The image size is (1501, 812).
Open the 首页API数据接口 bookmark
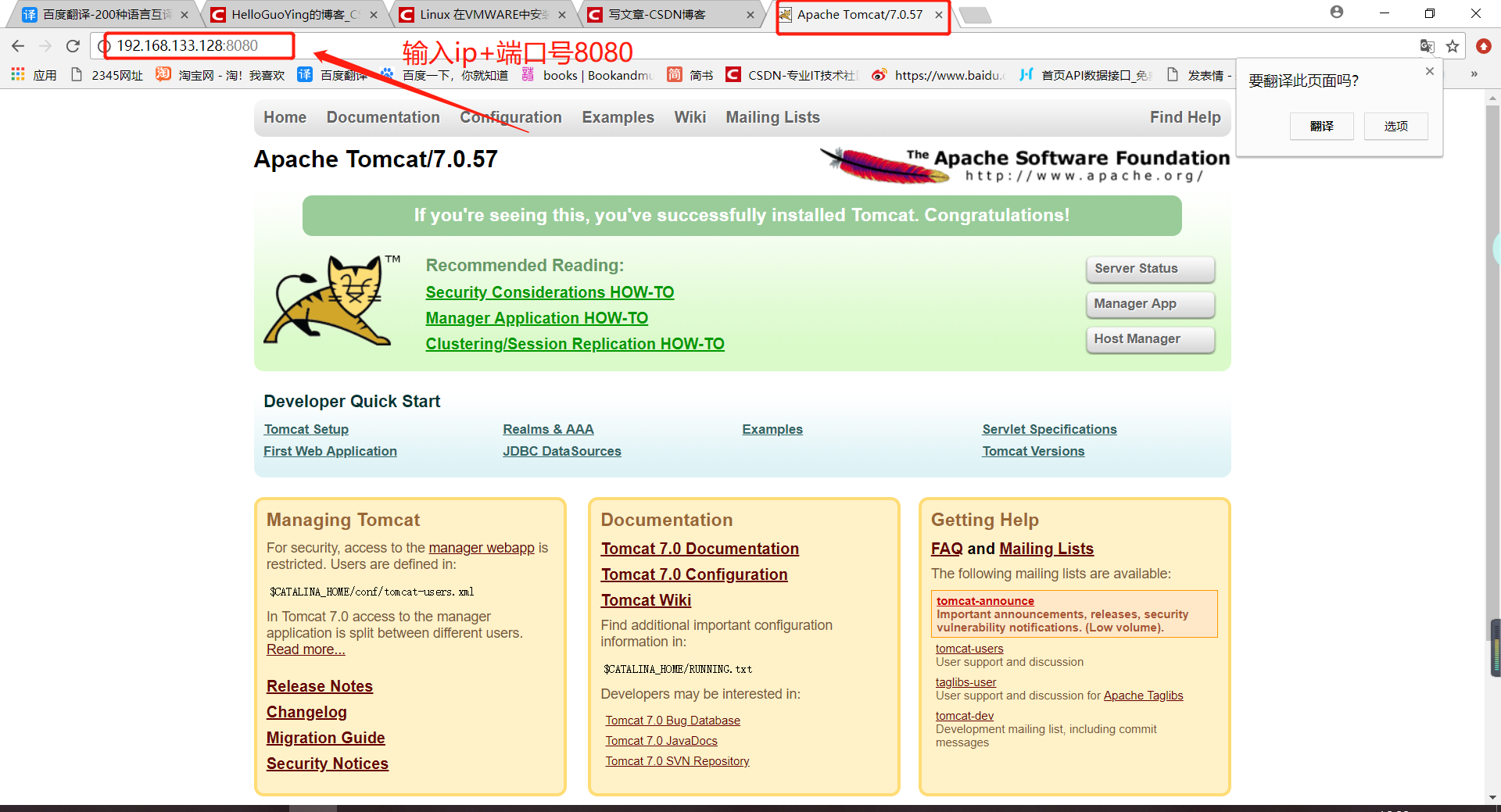[x=1085, y=75]
